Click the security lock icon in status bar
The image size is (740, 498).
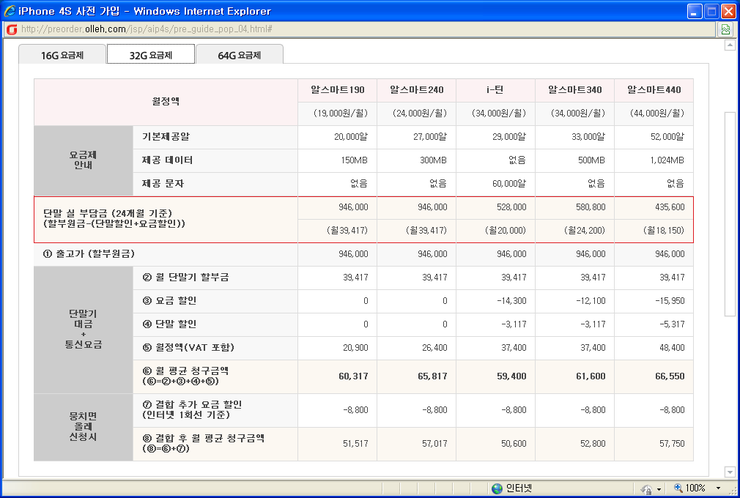click(647, 488)
